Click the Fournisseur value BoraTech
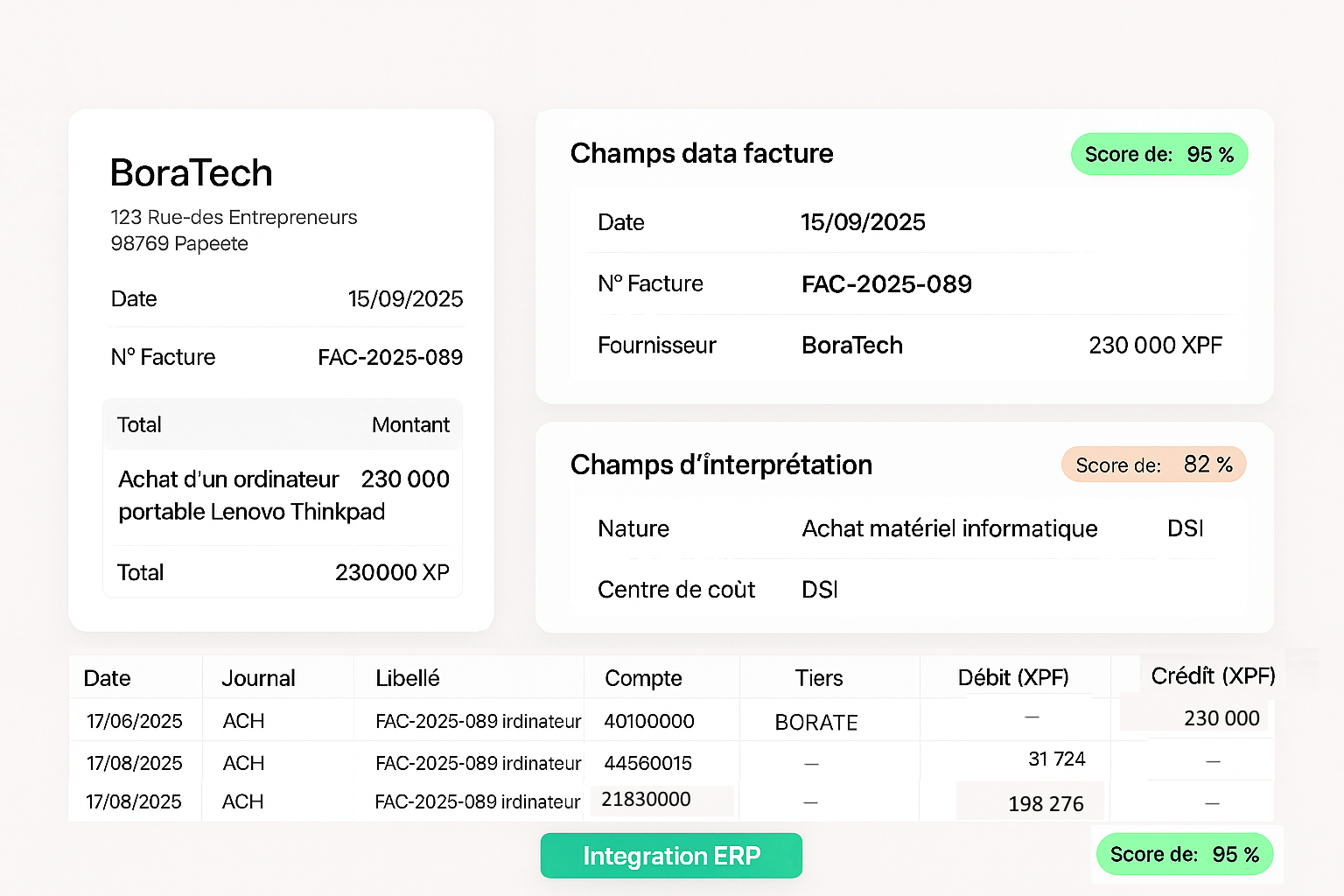Image resolution: width=1344 pixels, height=896 pixels. click(x=852, y=346)
